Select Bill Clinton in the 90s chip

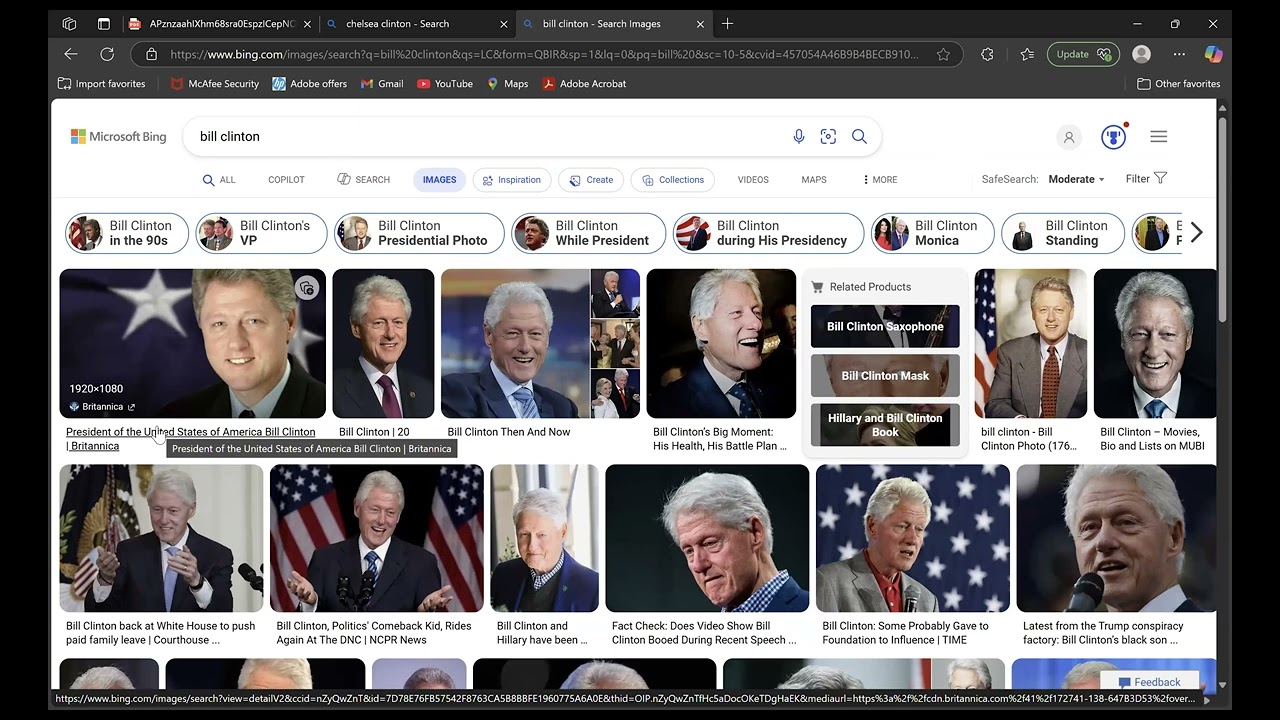pos(127,233)
